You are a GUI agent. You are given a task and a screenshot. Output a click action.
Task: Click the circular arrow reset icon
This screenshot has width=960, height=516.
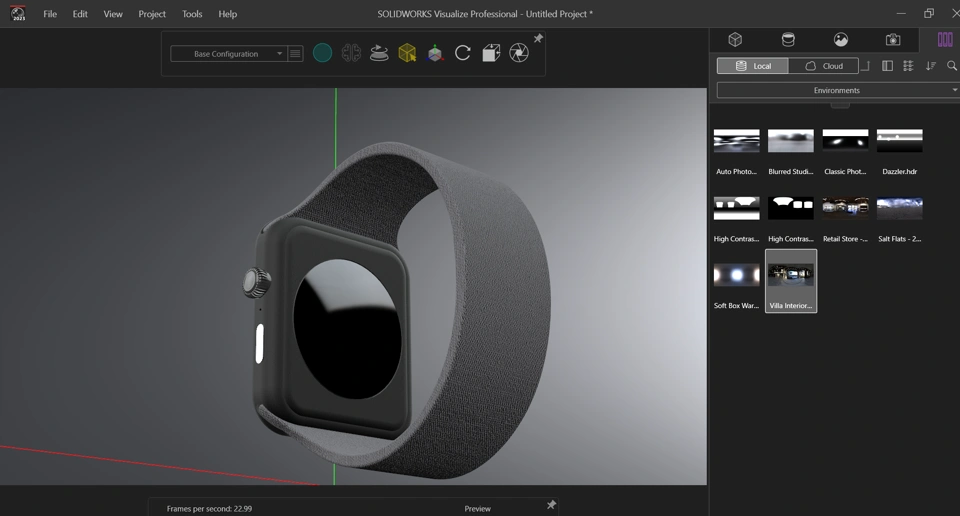pos(463,54)
